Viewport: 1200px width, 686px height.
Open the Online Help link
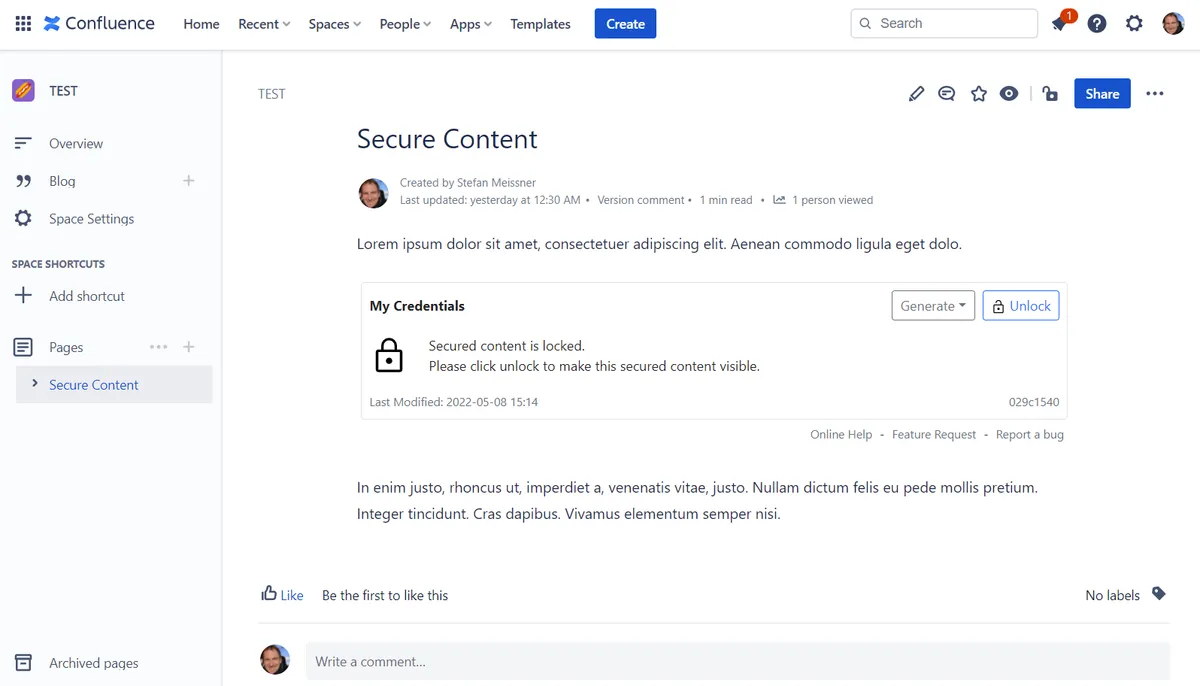pos(841,435)
